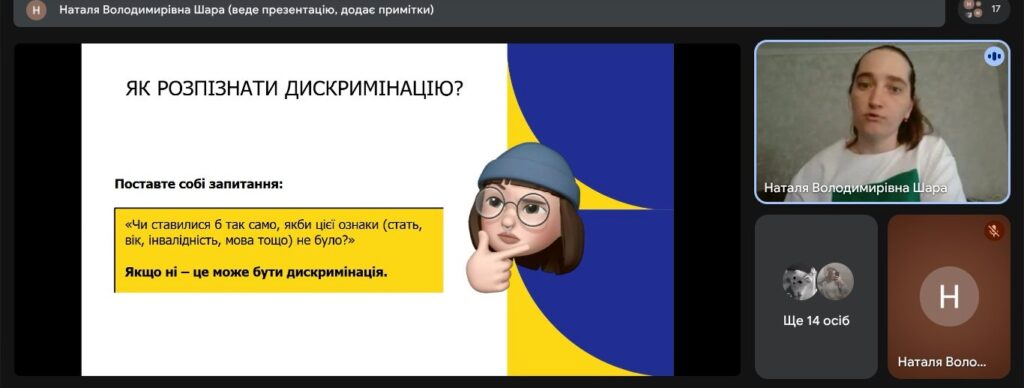Click the participant avatars cluster next to 17
Image resolution: width=1024 pixels, height=388 pixels.
[x=974, y=8]
